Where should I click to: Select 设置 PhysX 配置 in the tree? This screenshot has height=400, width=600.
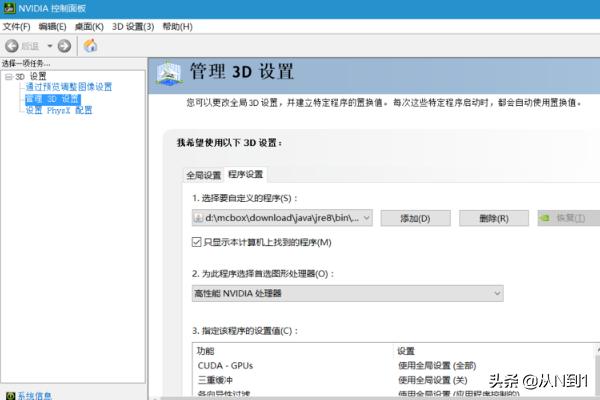[x=59, y=111]
